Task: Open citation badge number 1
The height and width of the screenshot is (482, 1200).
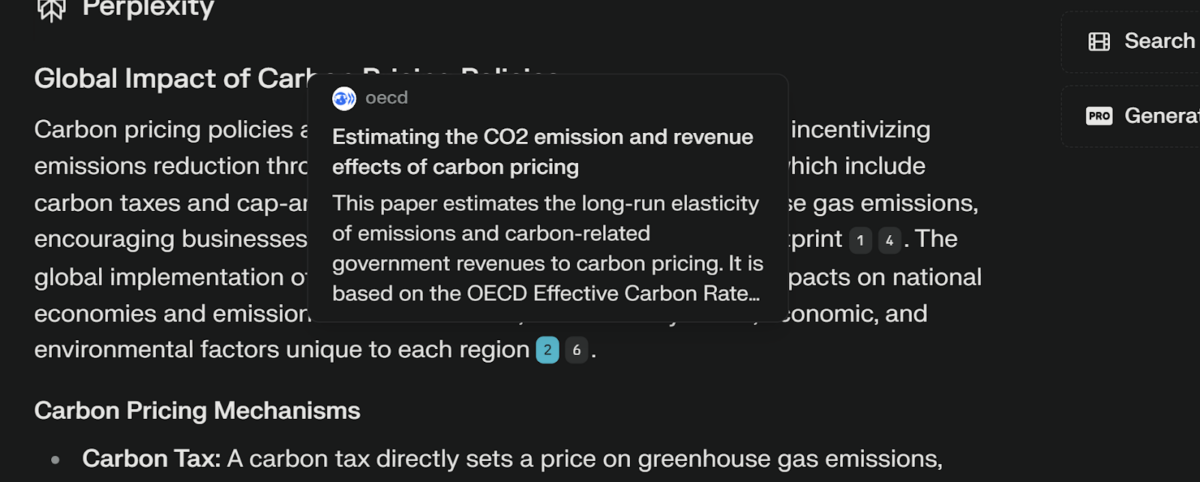Action: [x=860, y=240]
